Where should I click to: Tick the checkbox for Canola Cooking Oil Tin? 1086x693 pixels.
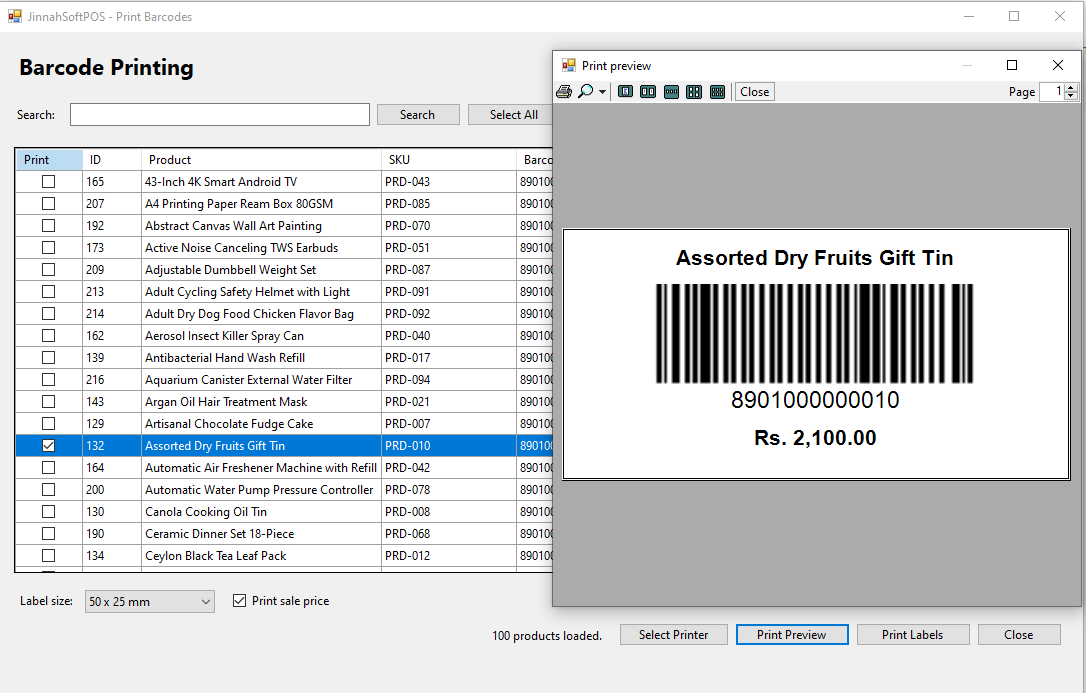[x=48, y=512]
